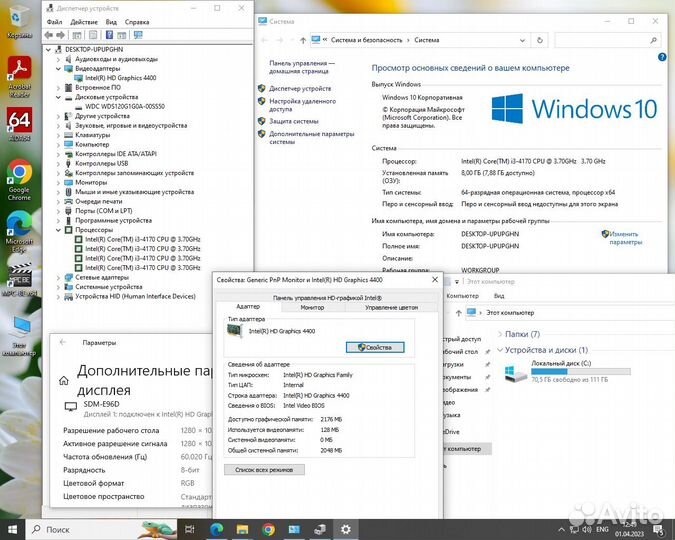Click the Help icon in Device Manager toolbar
675x540 pixels.
click(109, 35)
